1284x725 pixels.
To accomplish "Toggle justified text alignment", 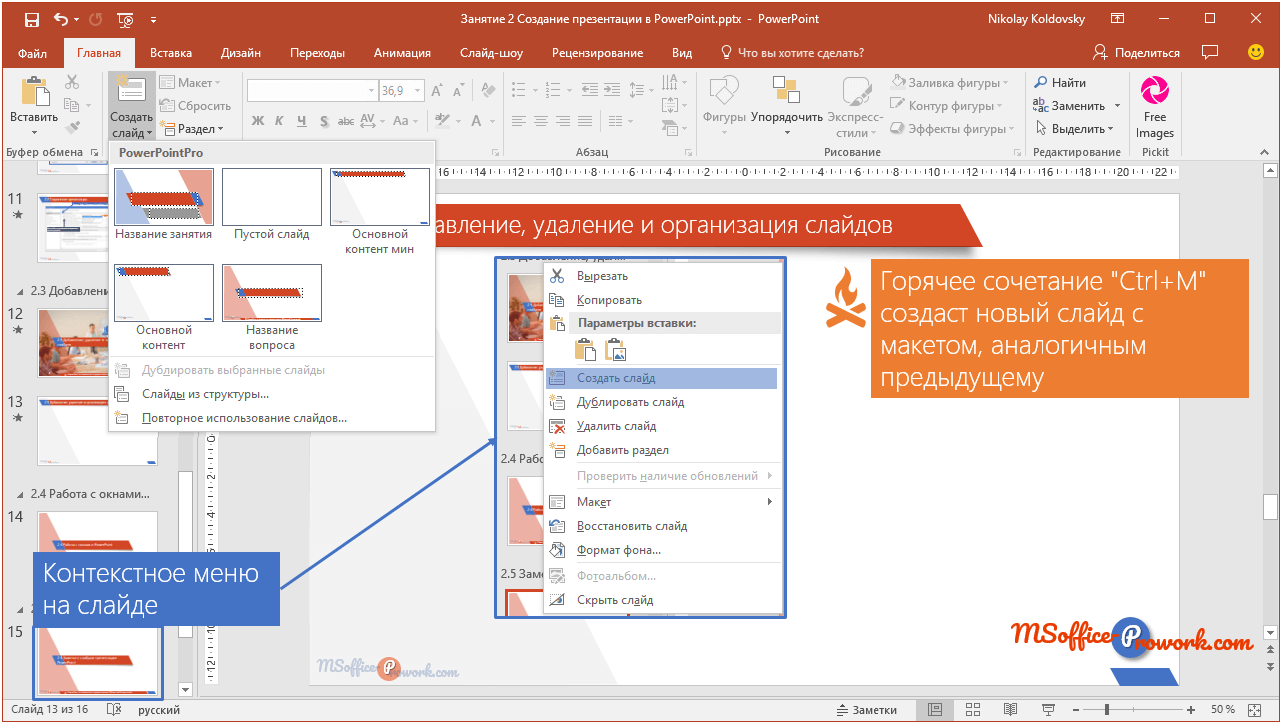I will [586, 121].
